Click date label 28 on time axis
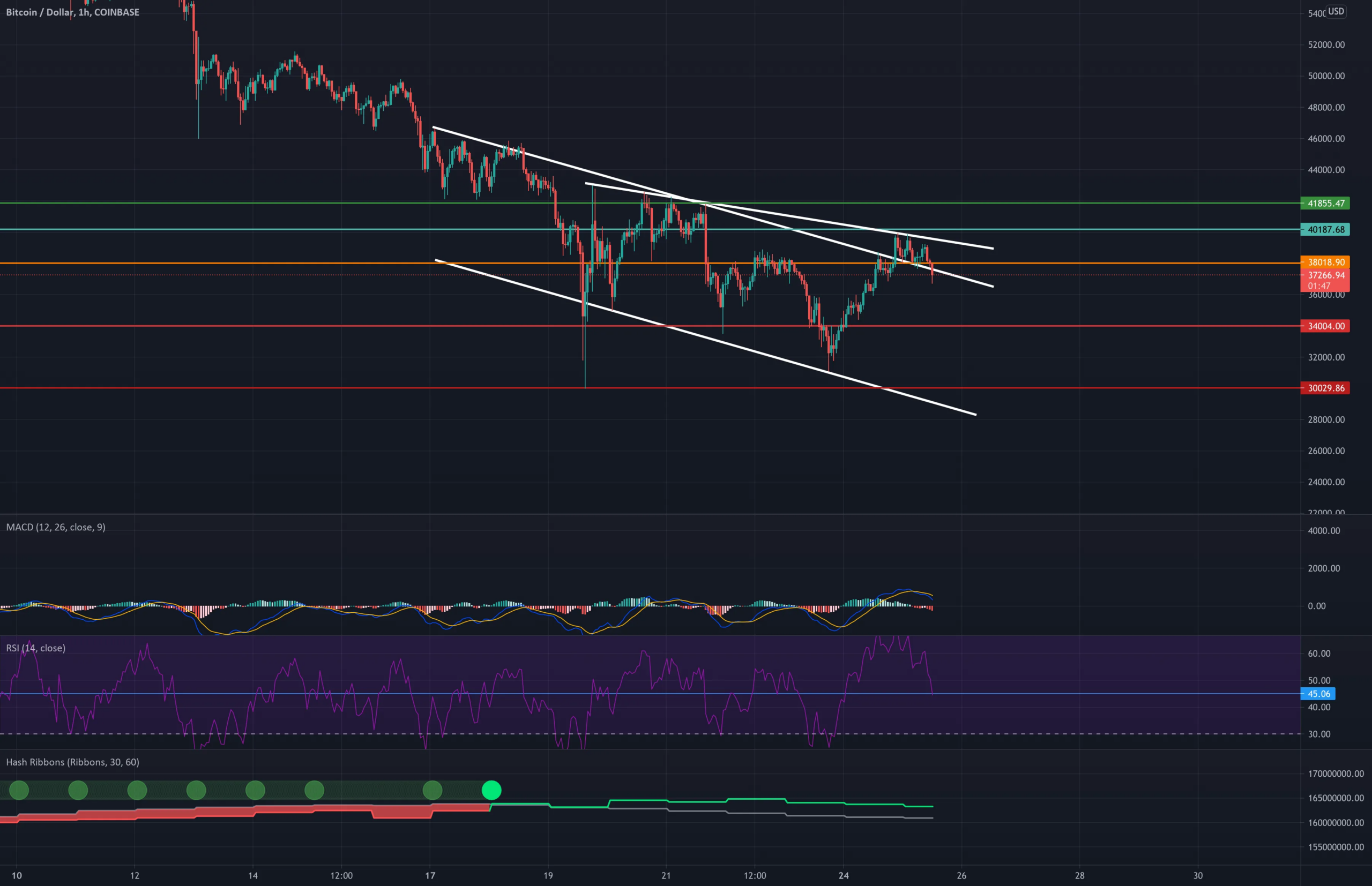Viewport: 1372px width, 886px height. coord(1079,876)
